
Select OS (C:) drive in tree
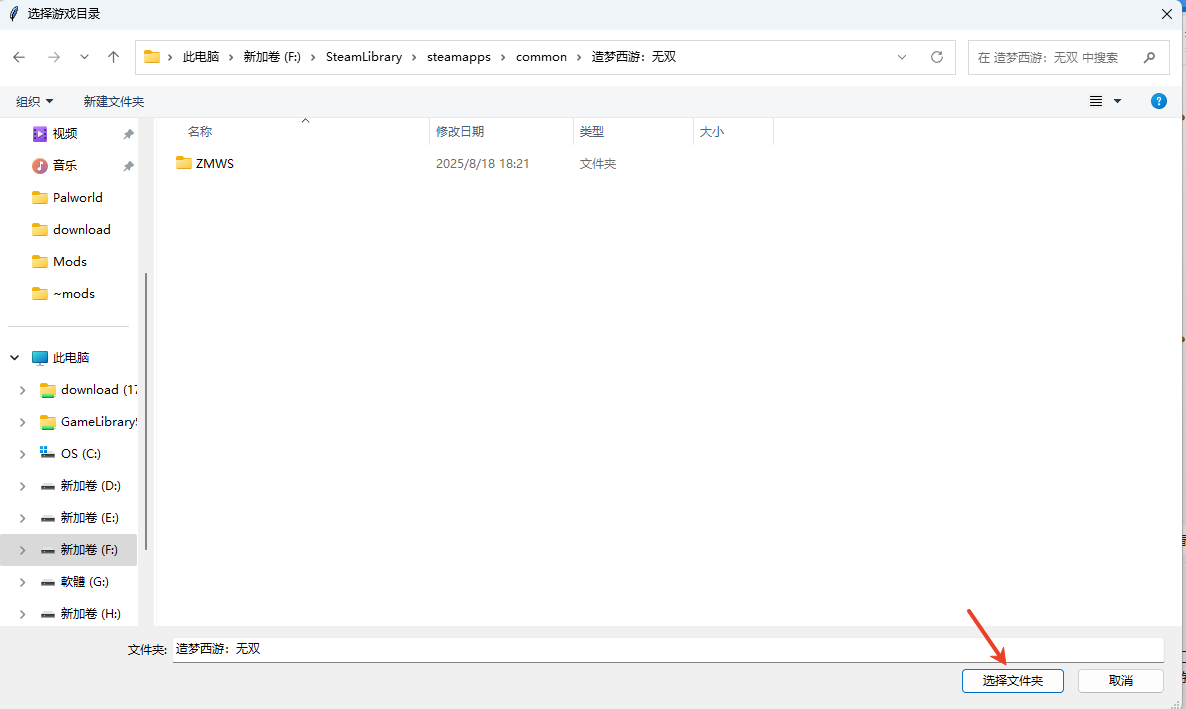[80, 453]
